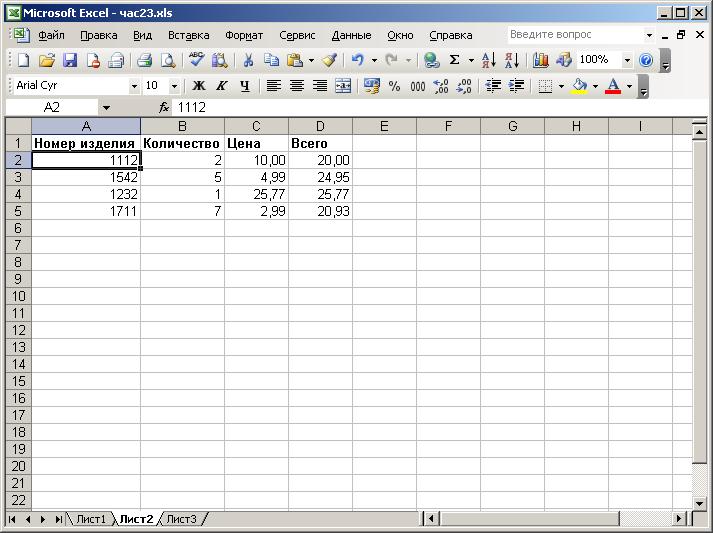Click the AutoSum sigma icon

click(454, 60)
